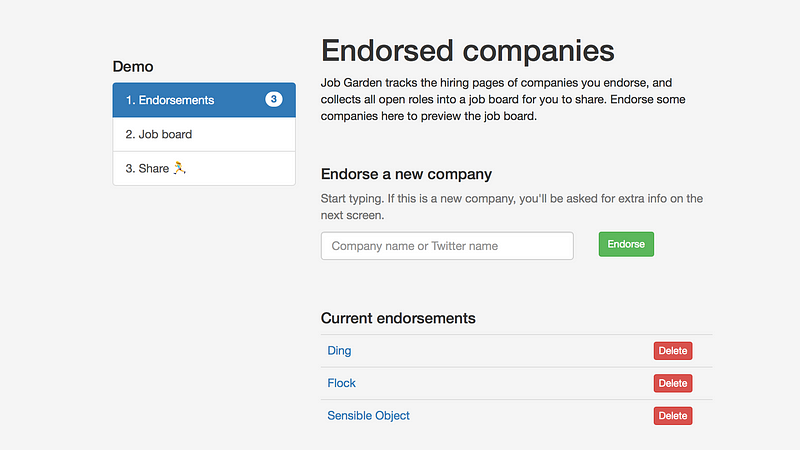Click the Endorse a new company heading
800x450 pixels.
click(x=406, y=174)
